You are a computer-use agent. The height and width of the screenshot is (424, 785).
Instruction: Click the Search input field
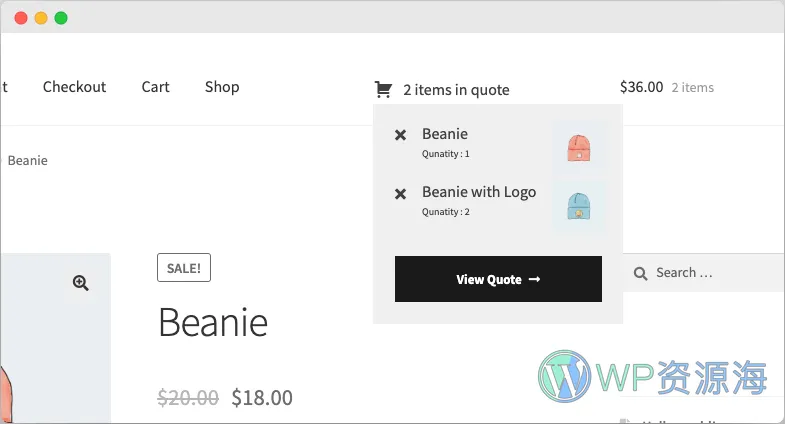(x=703, y=273)
